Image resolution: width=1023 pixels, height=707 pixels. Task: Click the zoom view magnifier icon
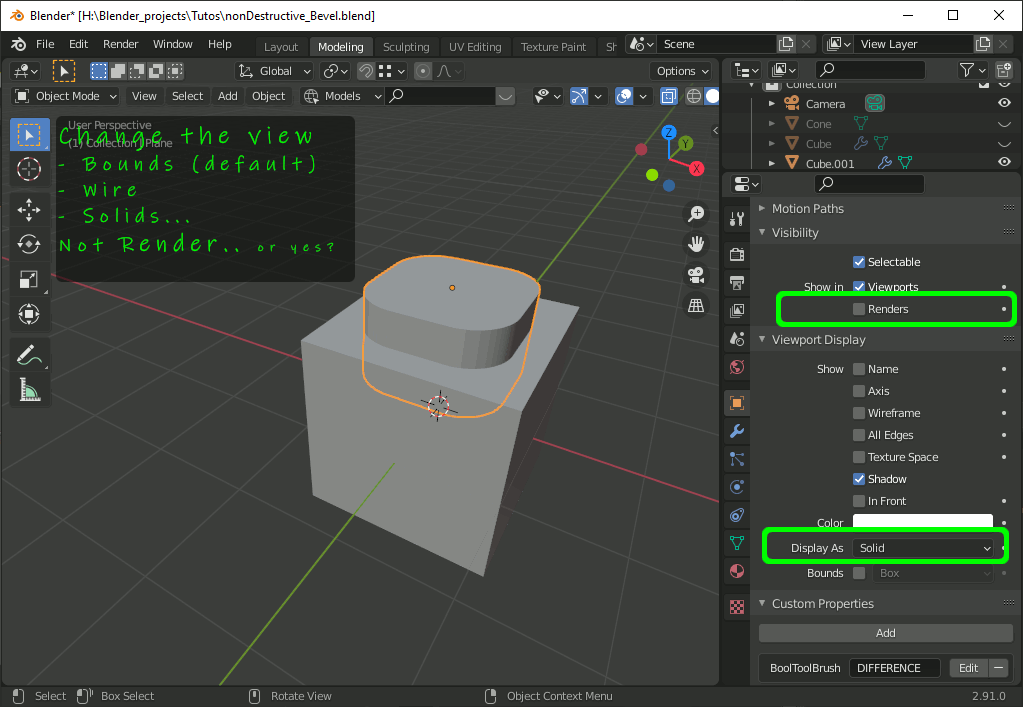click(696, 213)
